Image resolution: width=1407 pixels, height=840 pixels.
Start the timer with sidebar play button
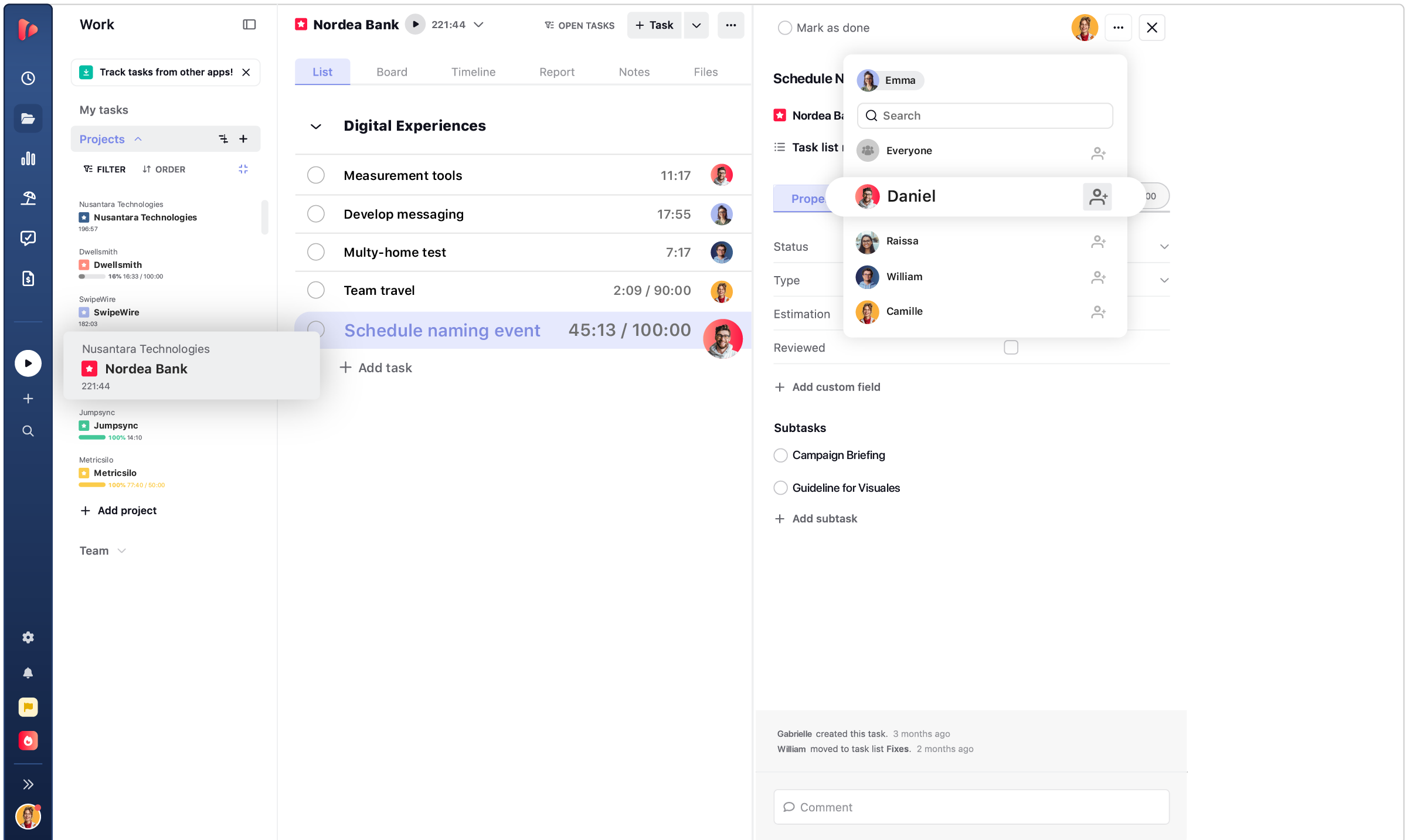pyautogui.click(x=28, y=363)
